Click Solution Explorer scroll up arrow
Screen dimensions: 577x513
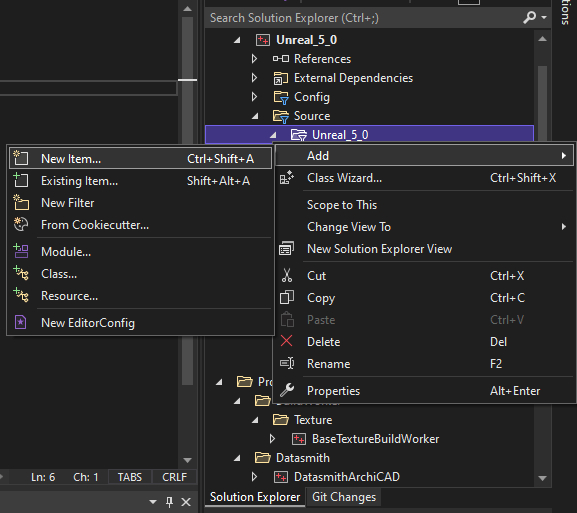[542, 39]
